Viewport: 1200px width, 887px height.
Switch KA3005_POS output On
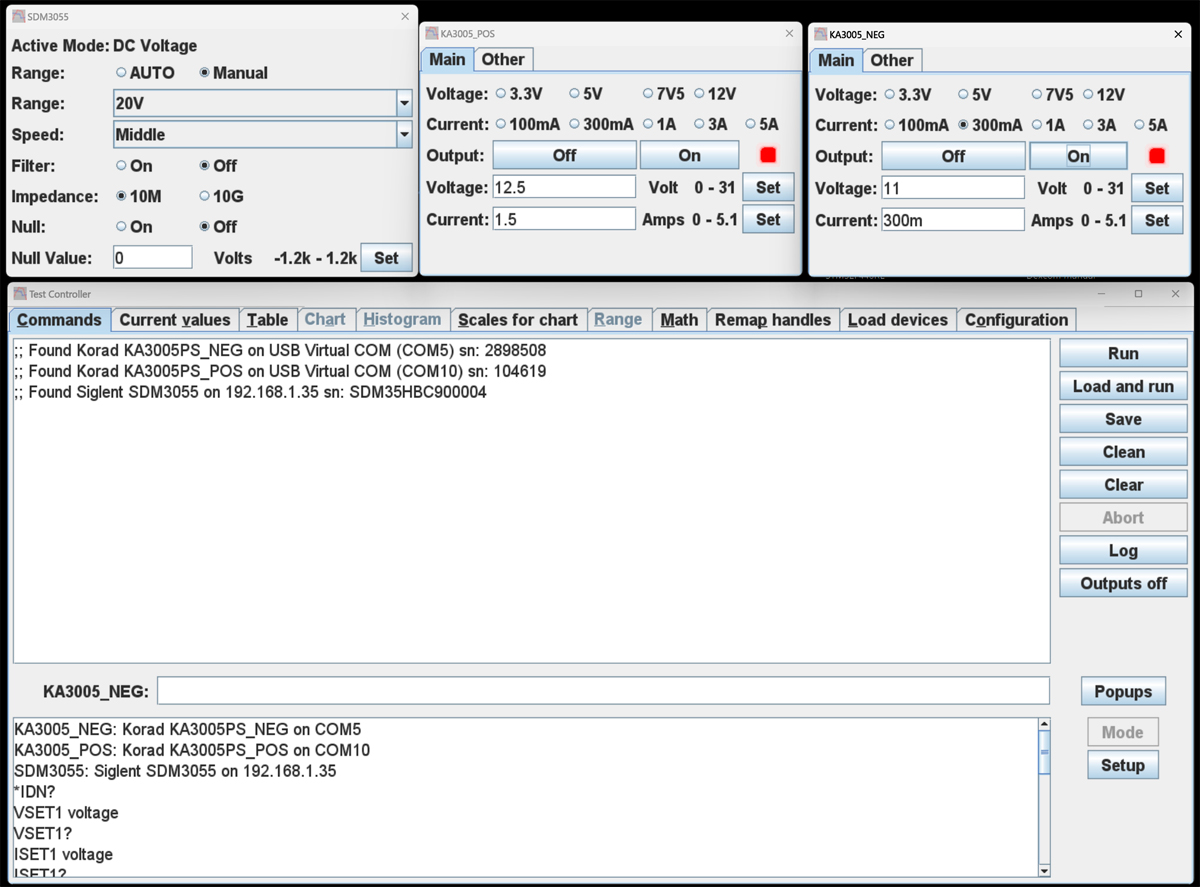point(690,155)
